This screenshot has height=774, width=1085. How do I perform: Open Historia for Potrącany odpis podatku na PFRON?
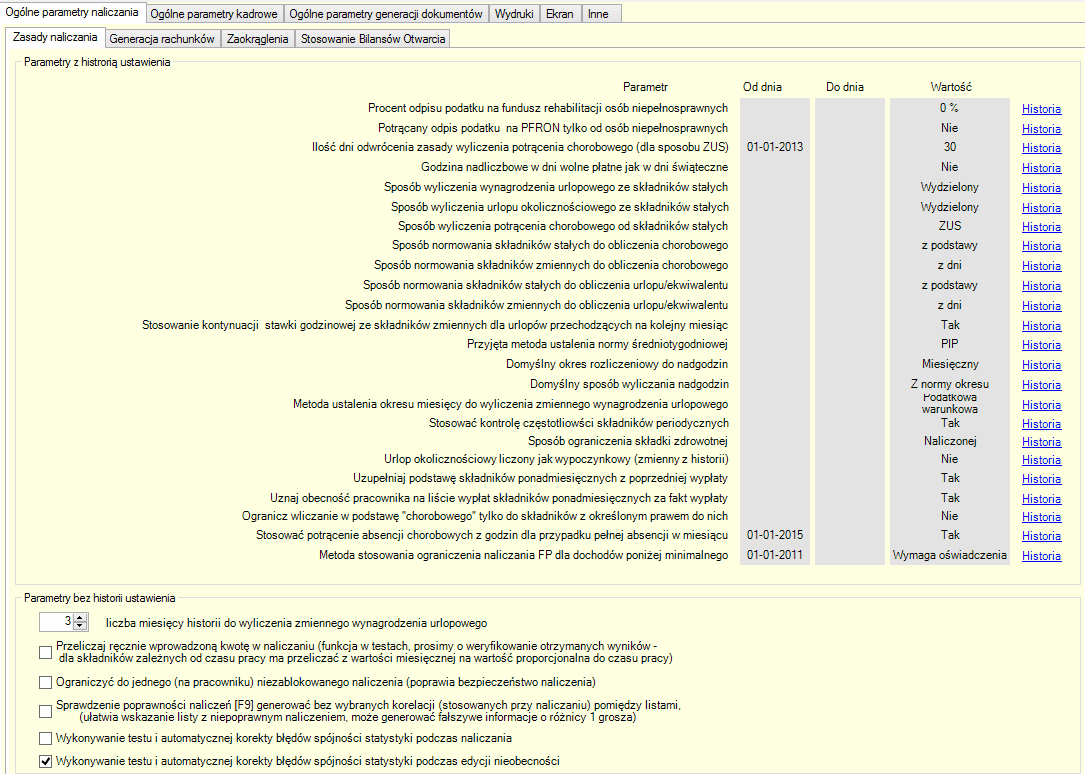[1041, 129]
